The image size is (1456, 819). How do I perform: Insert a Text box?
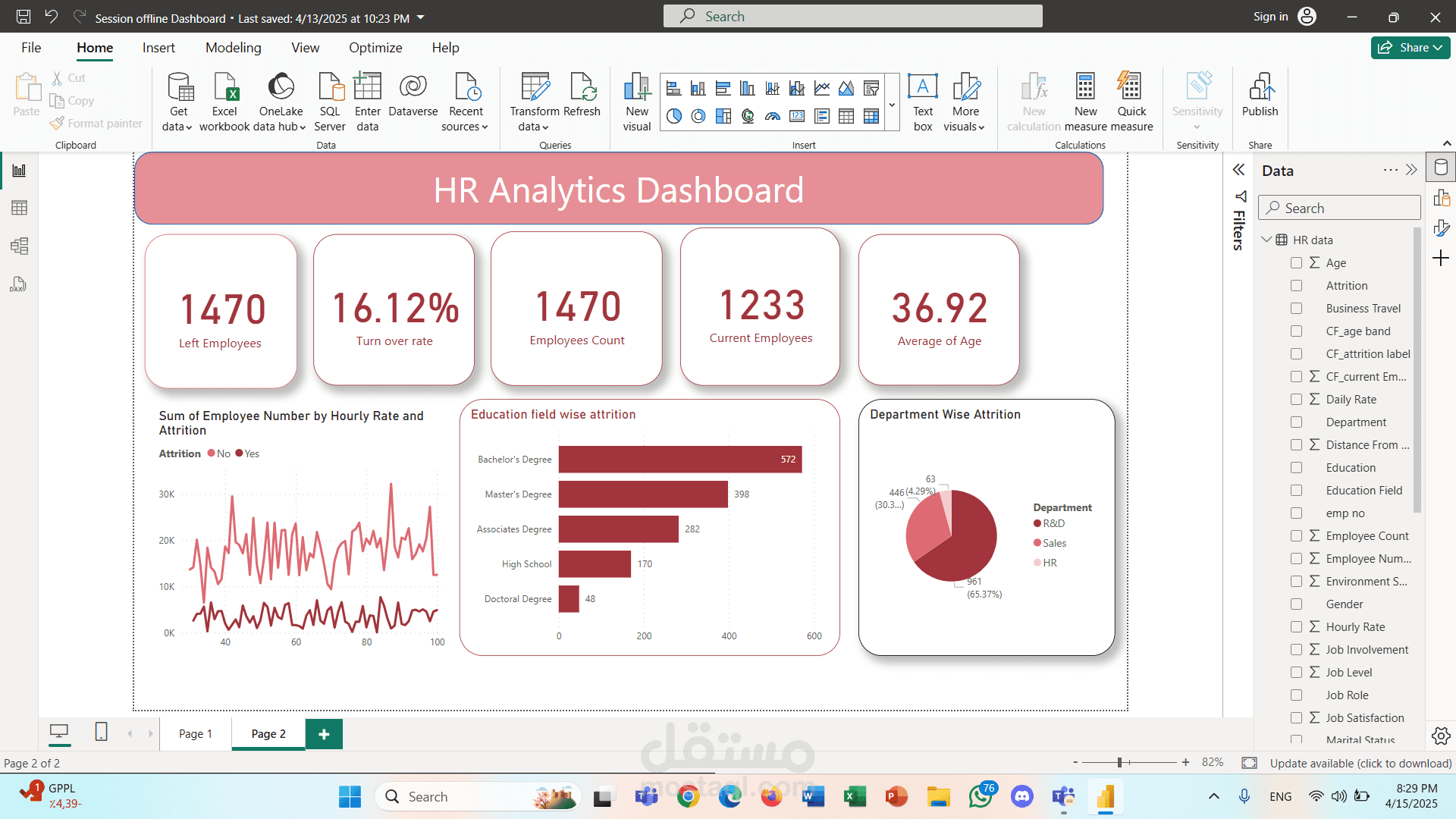pyautogui.click(x=923, y=102)
